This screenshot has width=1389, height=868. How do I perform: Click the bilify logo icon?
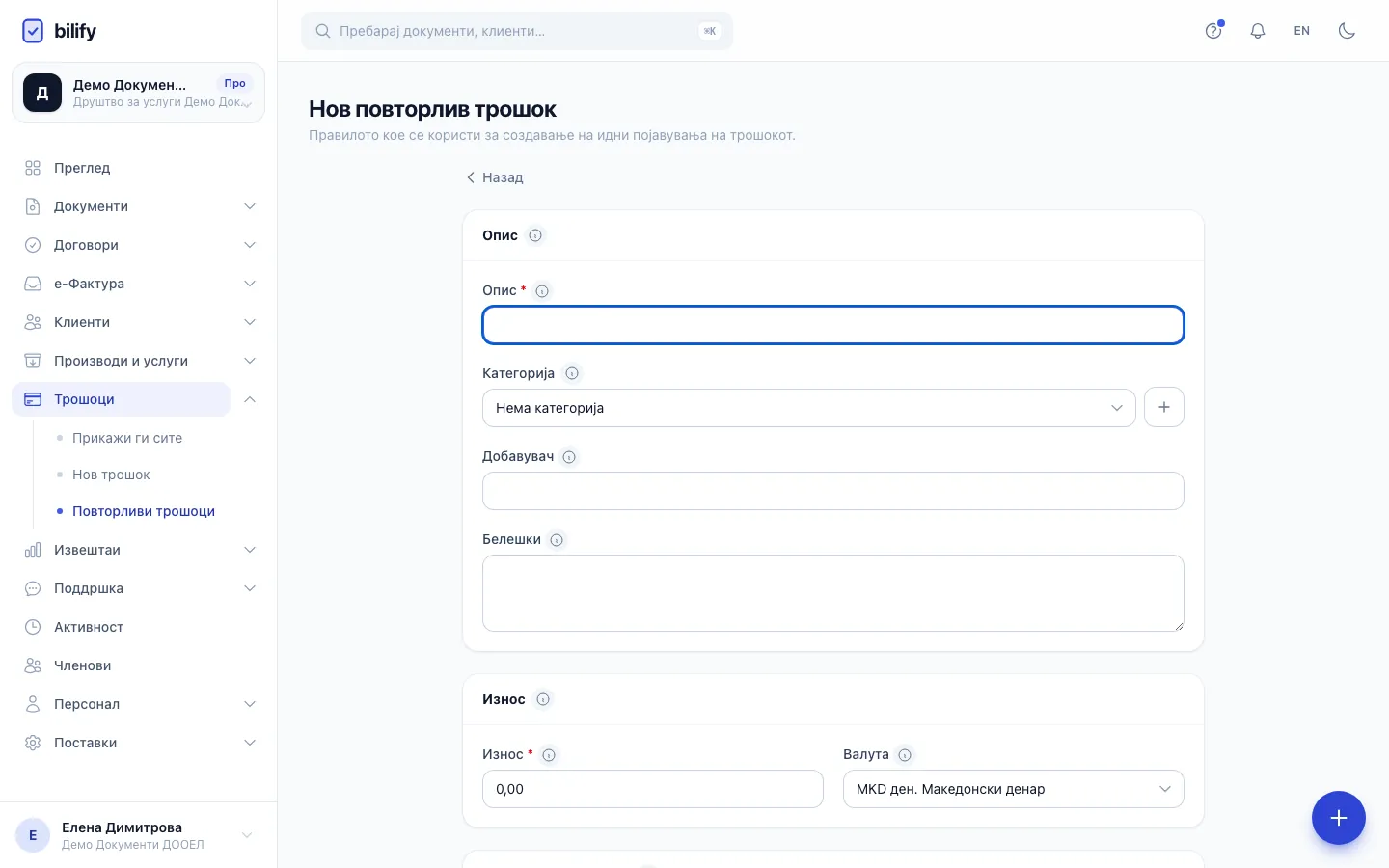(x=33, y=31)
